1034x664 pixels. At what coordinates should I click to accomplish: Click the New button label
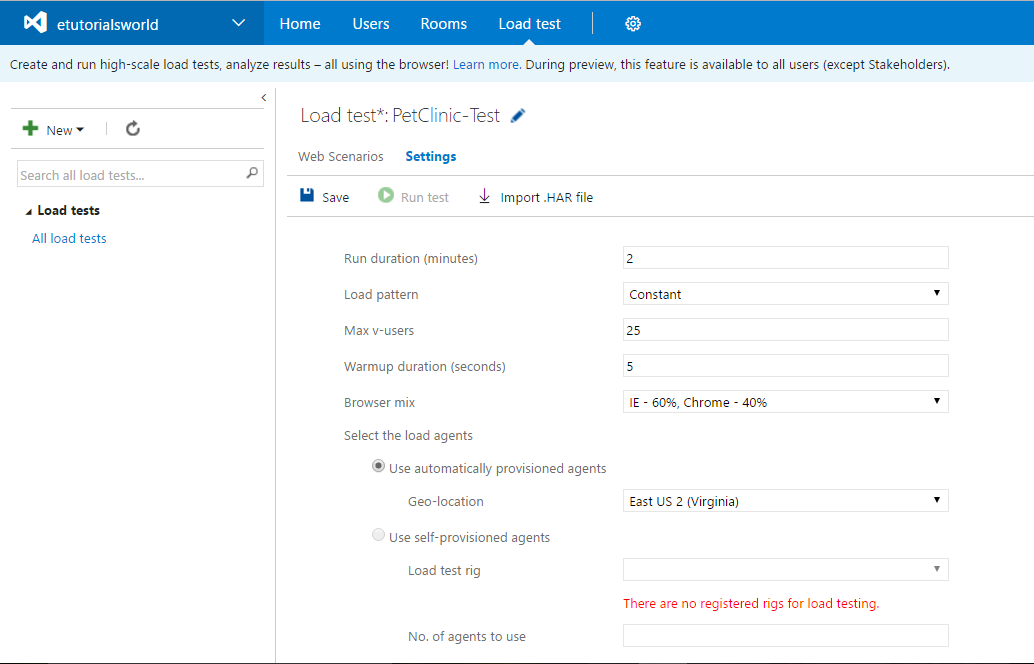(x=59, y=130)
